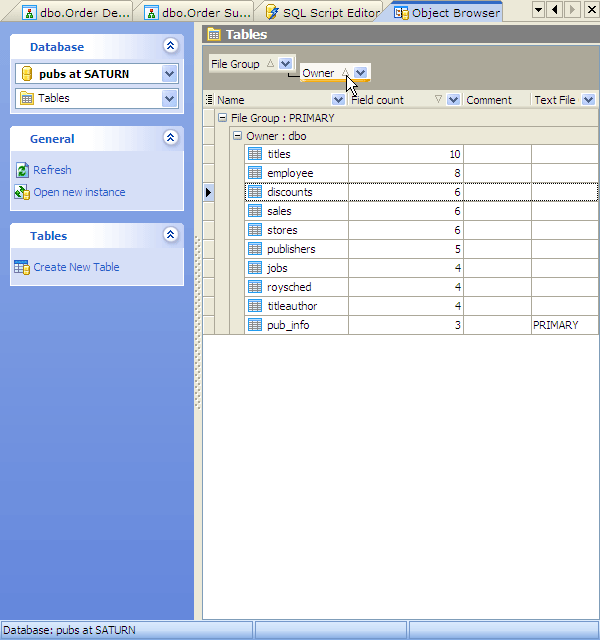Switch to the SQL Script Editor tab

pyautogui.click(x=322, y=13)
